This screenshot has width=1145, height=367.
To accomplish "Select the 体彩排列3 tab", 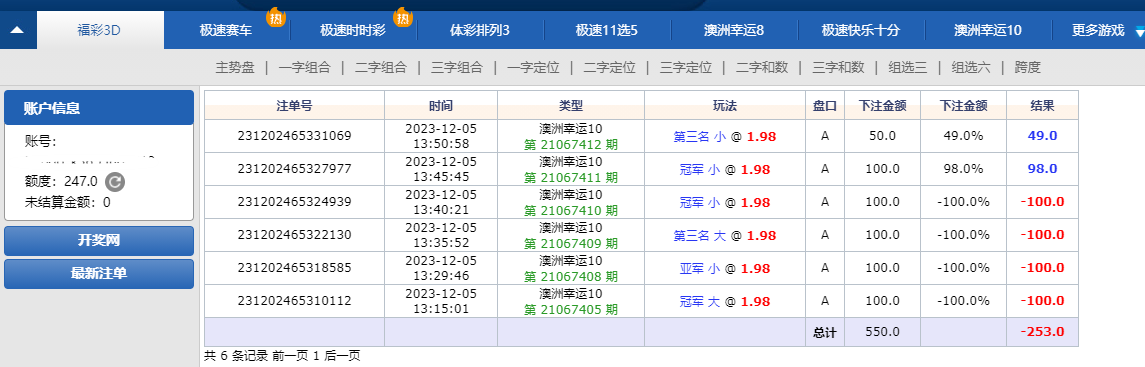I will (480, 31).
